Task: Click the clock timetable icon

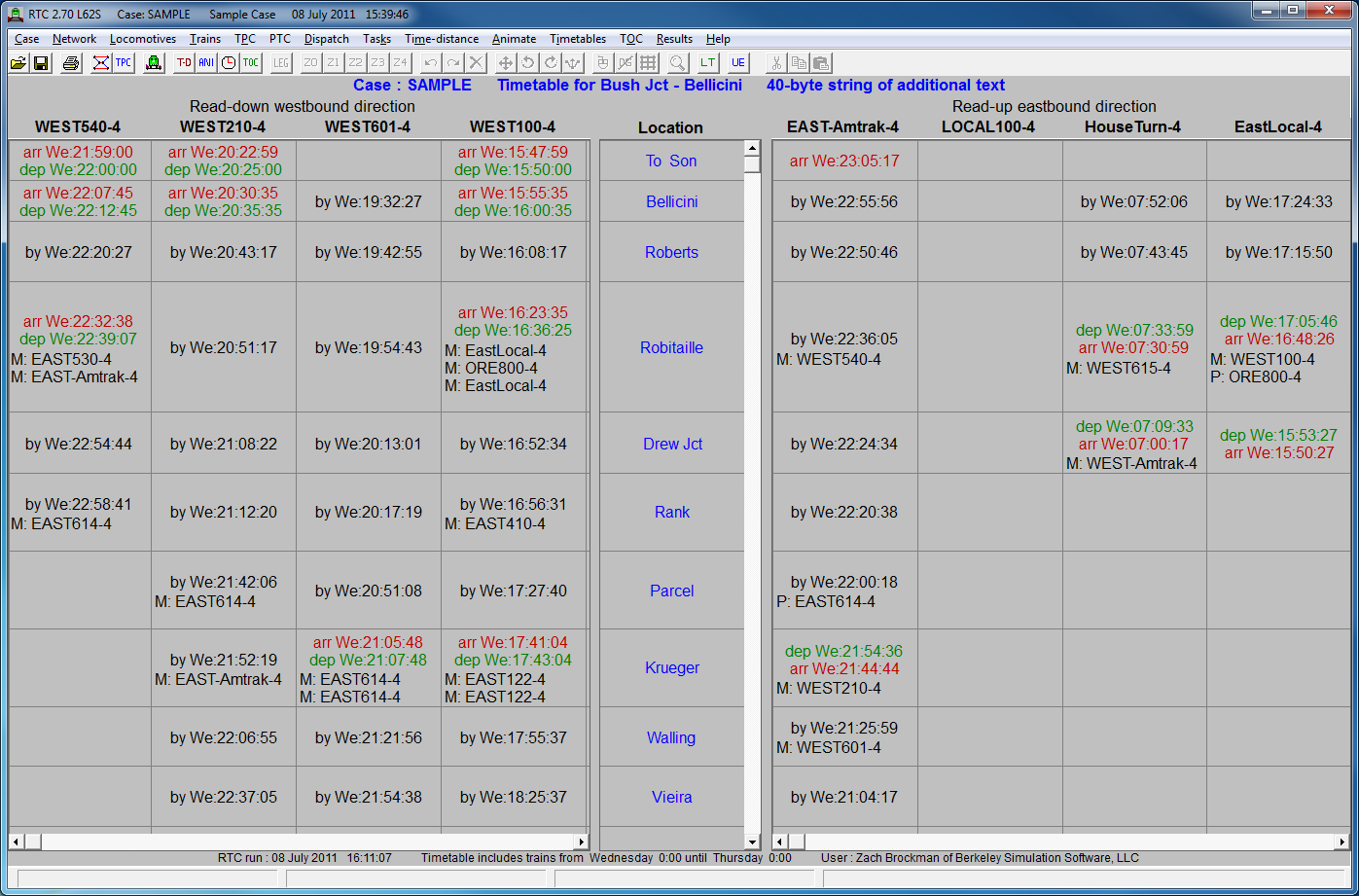Action: (229, 63)
